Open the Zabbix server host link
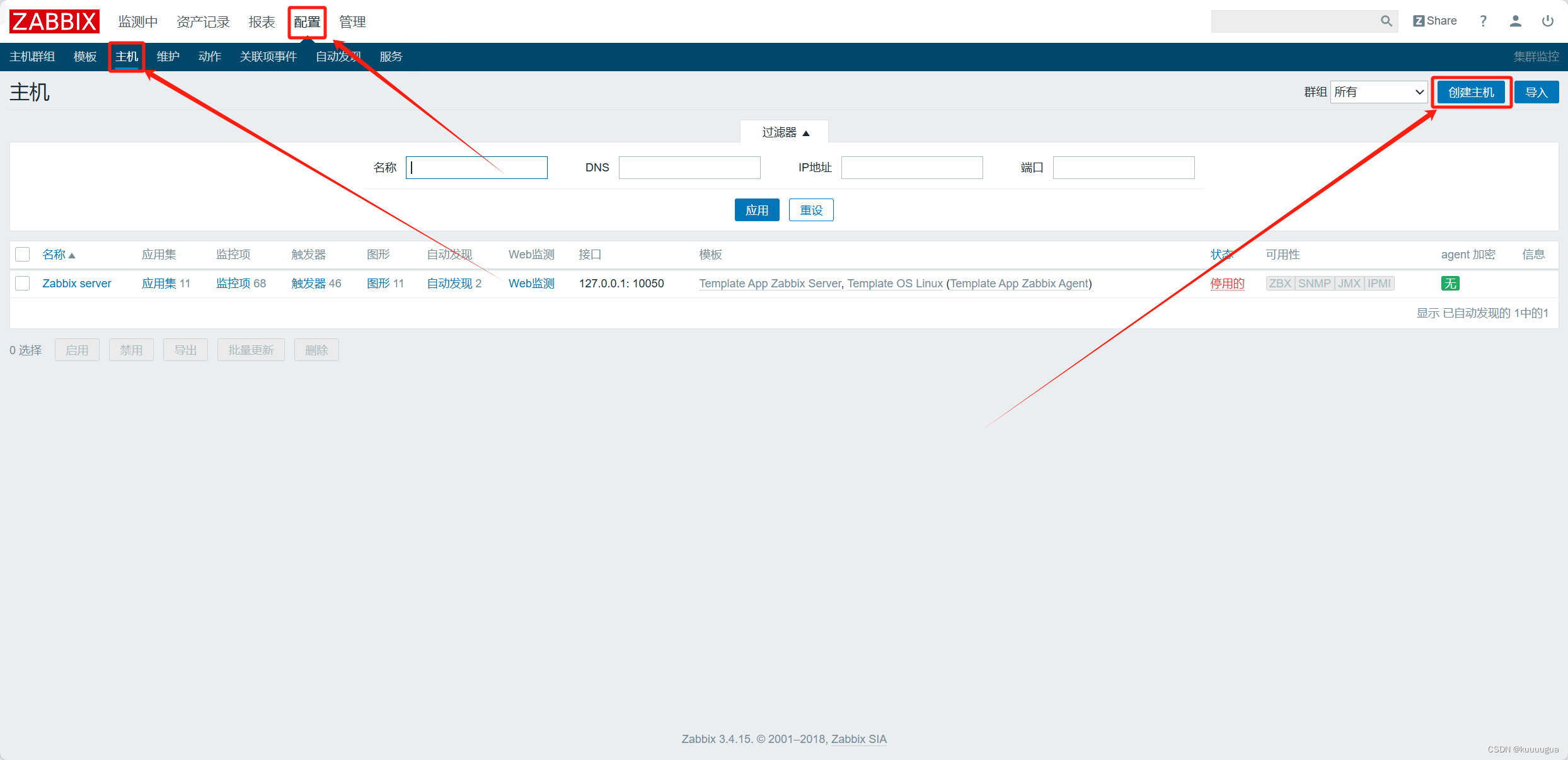Screen dimensions: 1568x760 (x=77, y=284)
